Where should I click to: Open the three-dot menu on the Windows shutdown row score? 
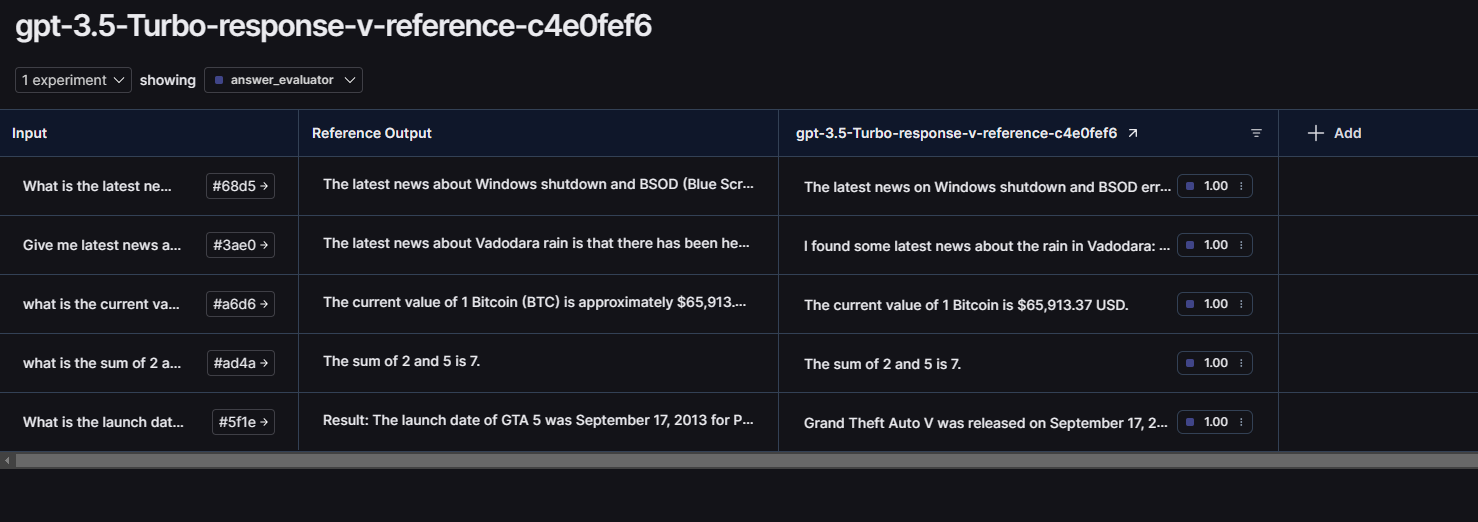(x=1241, y=186)
